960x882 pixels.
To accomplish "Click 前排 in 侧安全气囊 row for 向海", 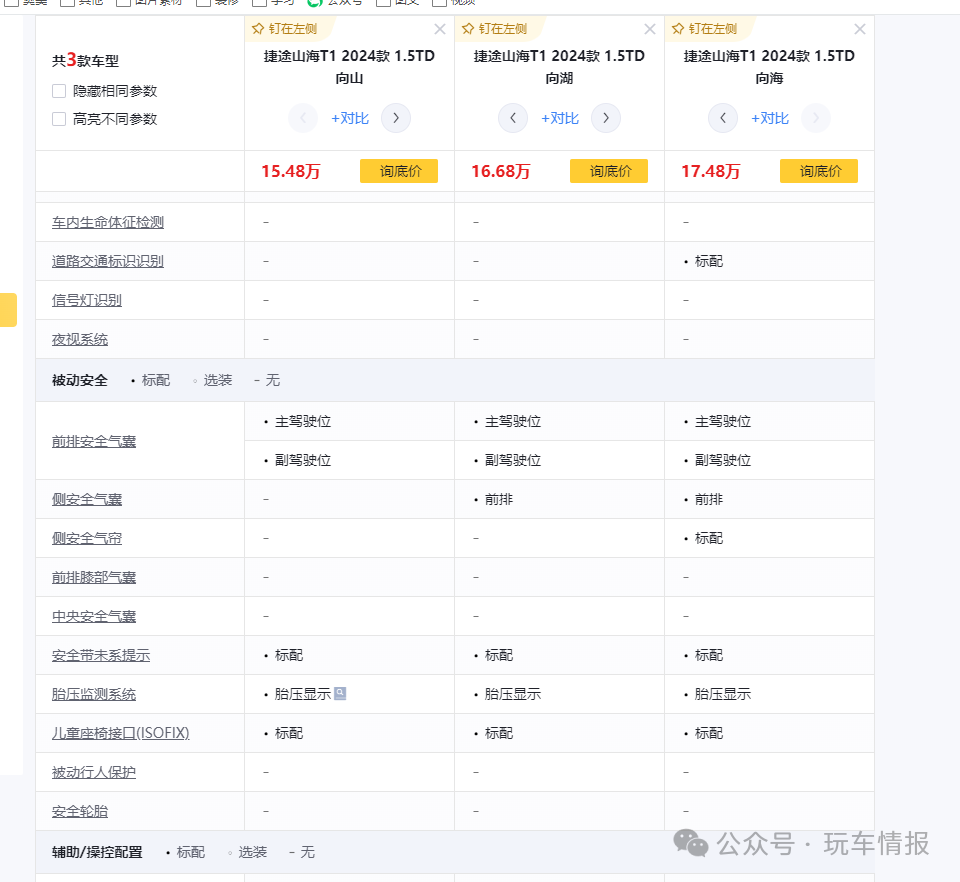I will [709, 499].
